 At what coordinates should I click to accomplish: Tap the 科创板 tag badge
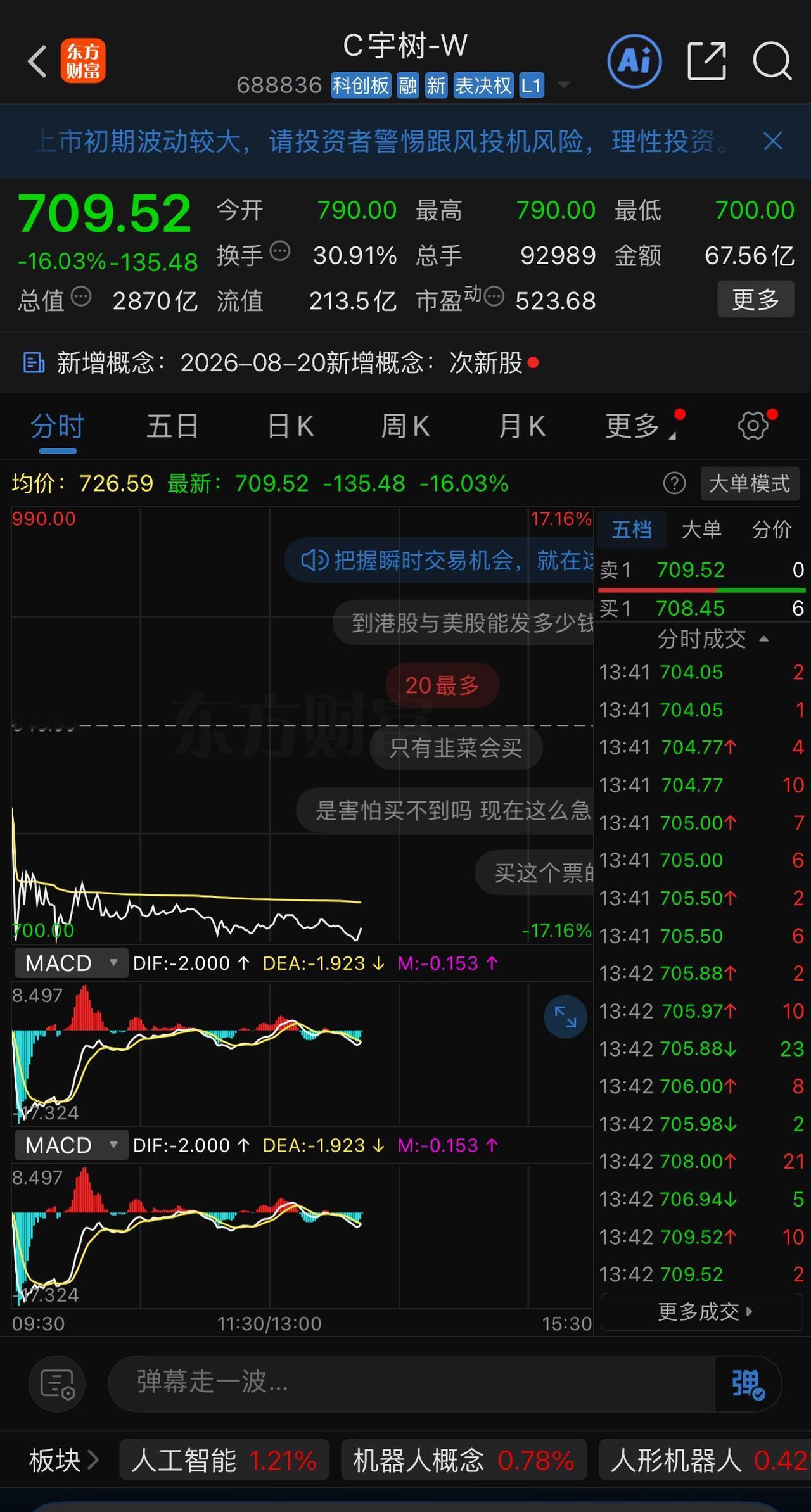[x=361, y=85]
